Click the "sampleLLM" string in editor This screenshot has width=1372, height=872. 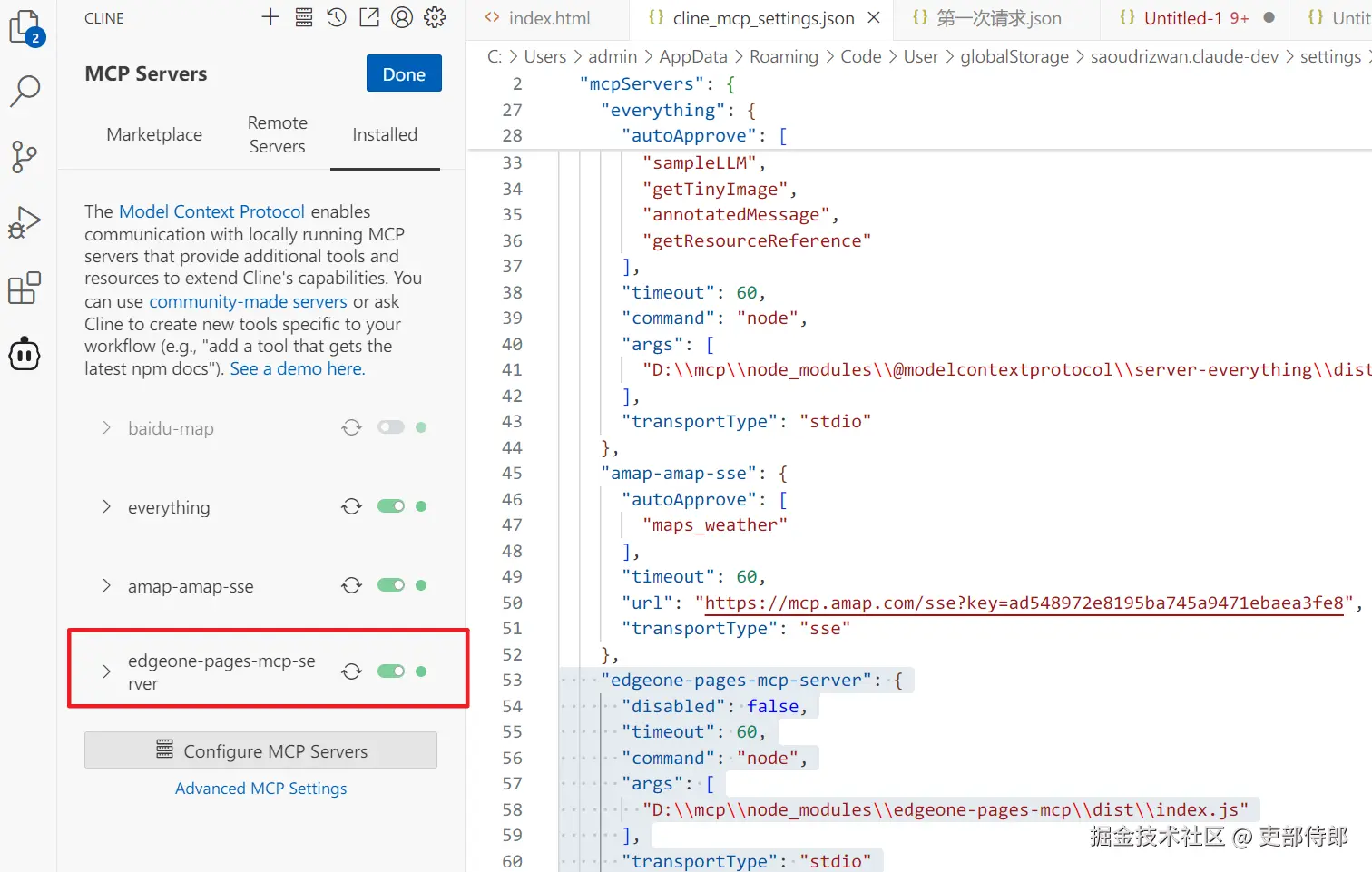(x=700, y=162)
